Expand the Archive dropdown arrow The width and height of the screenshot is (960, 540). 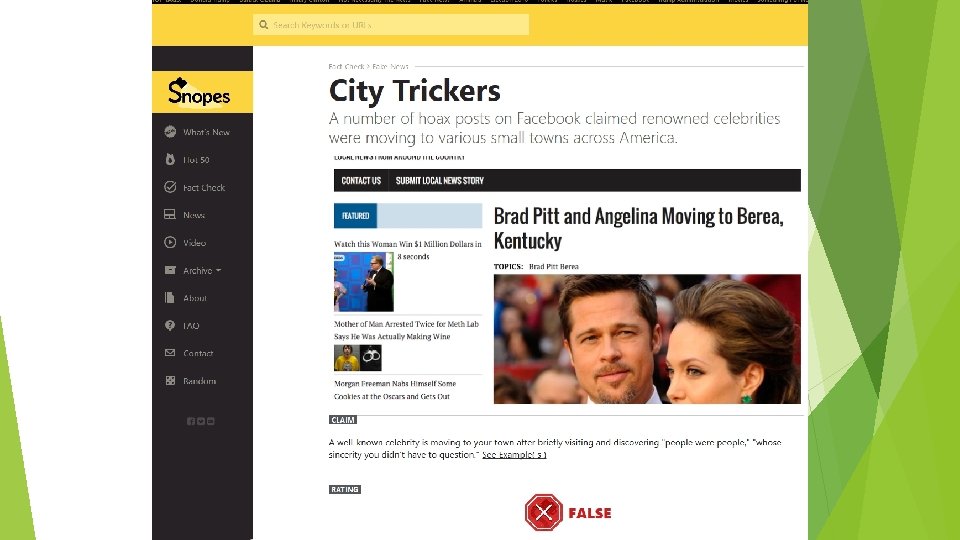[x=219, y=270]
